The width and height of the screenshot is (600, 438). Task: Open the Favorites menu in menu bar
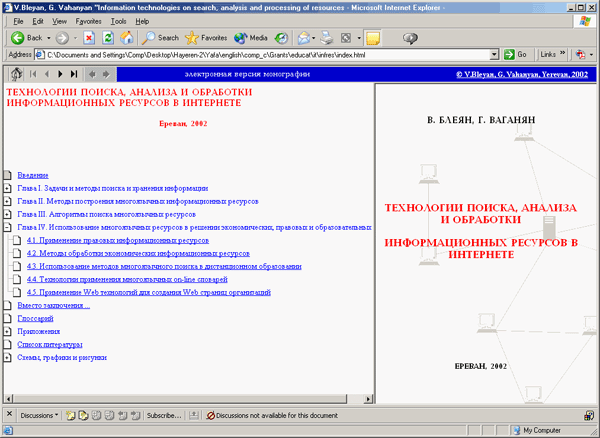(x=87, y=20)
